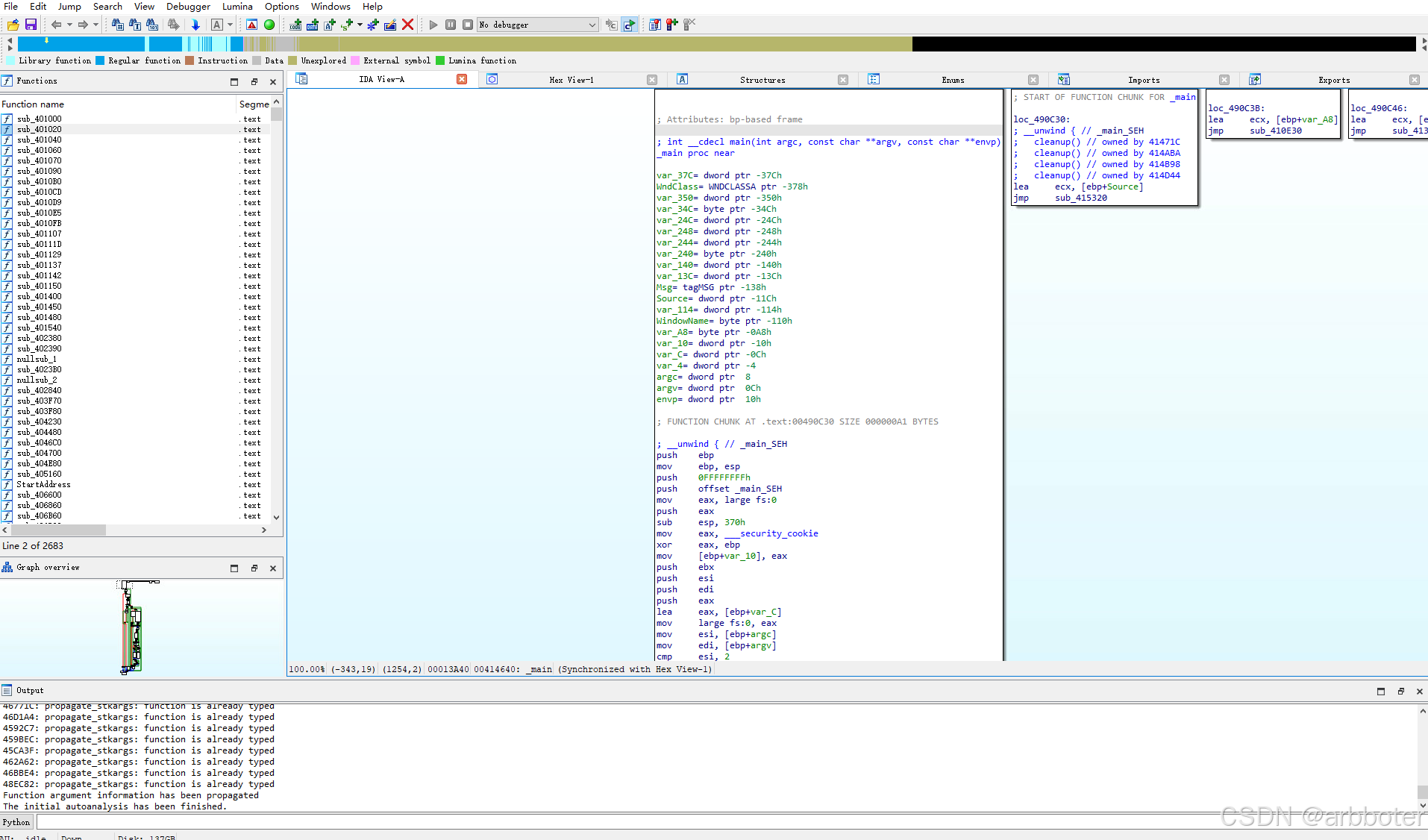Expand the jump forward history arrow
Screen dimensions: 1428x840
click(x=96, y=25)
